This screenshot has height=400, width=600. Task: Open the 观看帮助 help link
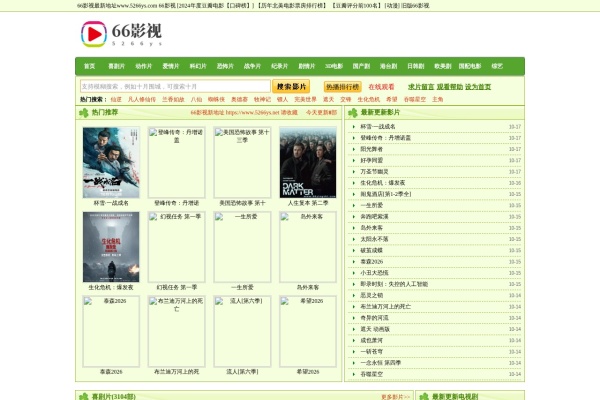(x=450, y=87)
